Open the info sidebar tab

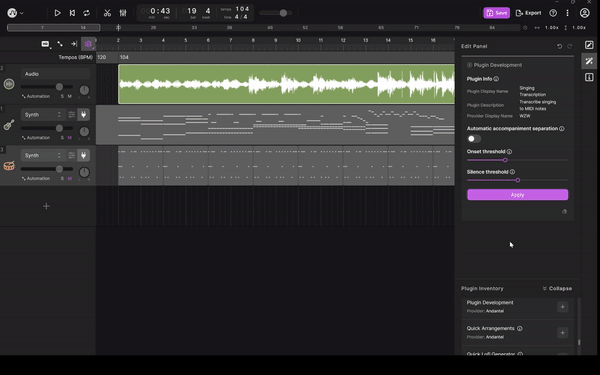(589, 77)
